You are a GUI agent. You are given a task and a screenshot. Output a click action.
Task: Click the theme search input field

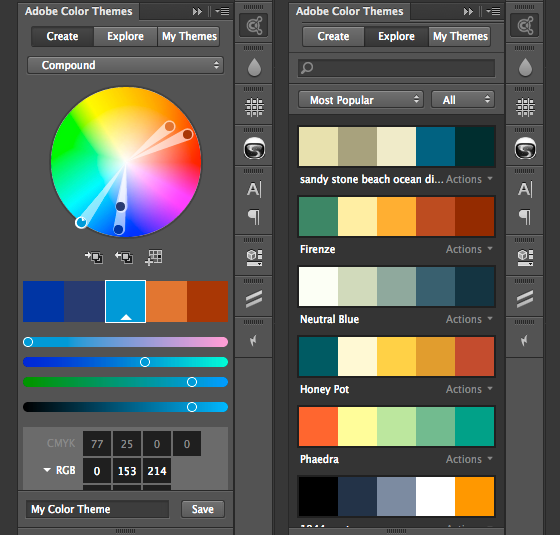click(x=396, y=68)
